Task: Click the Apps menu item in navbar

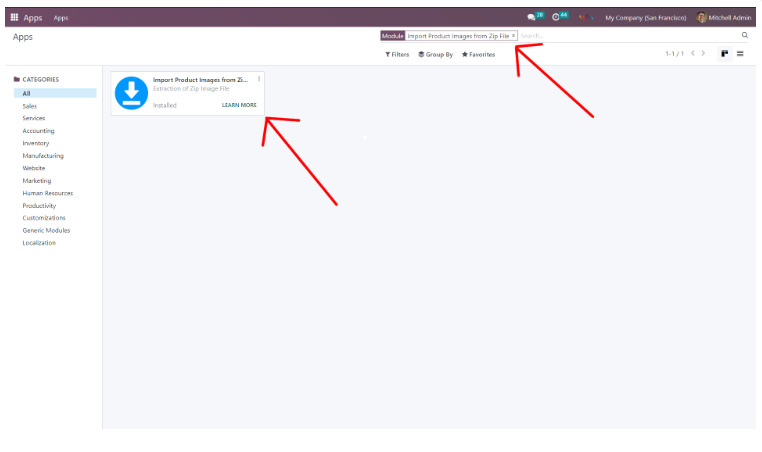Action: coord(61,17)
